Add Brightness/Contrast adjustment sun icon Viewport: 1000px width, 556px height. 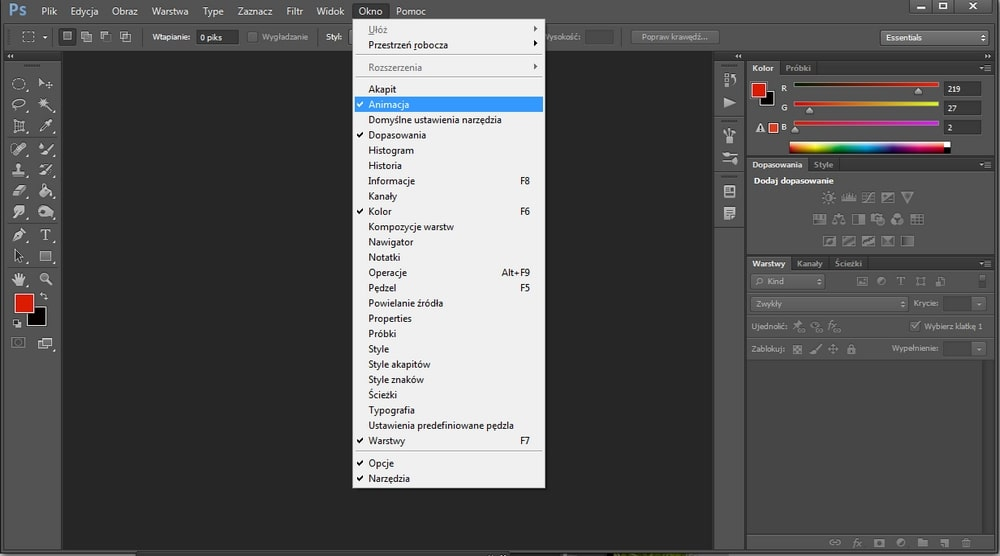pos(828,198)
